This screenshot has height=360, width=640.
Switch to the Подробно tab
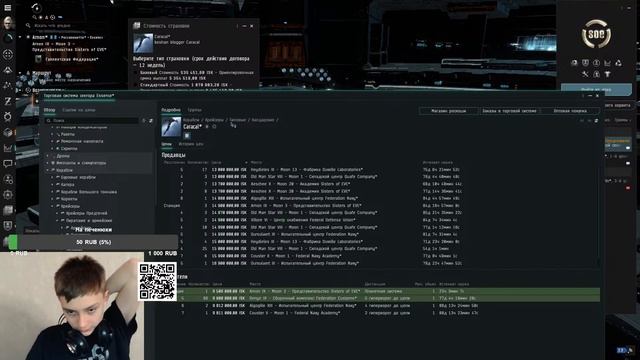(x=171, y=110)
